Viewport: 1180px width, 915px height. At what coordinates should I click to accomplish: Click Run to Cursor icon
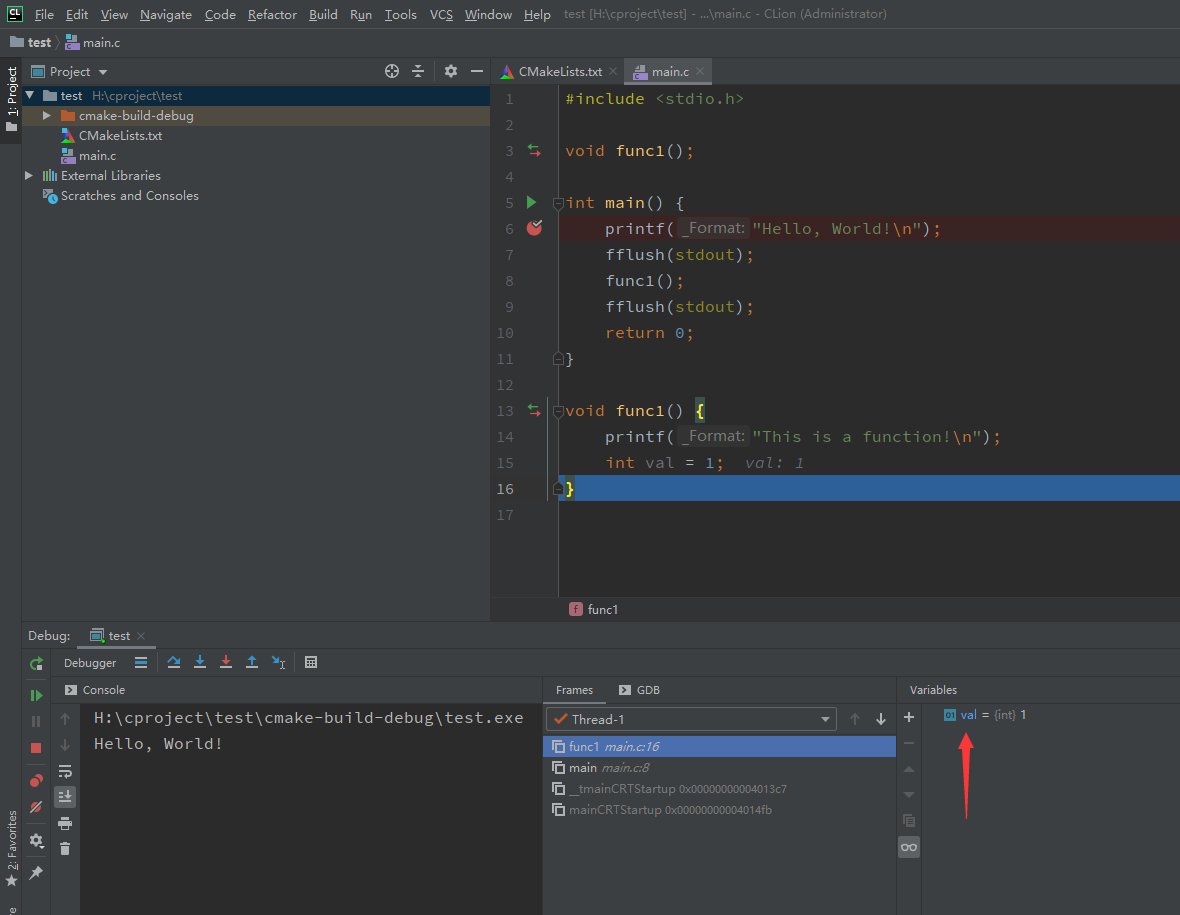tap(279, 662)
